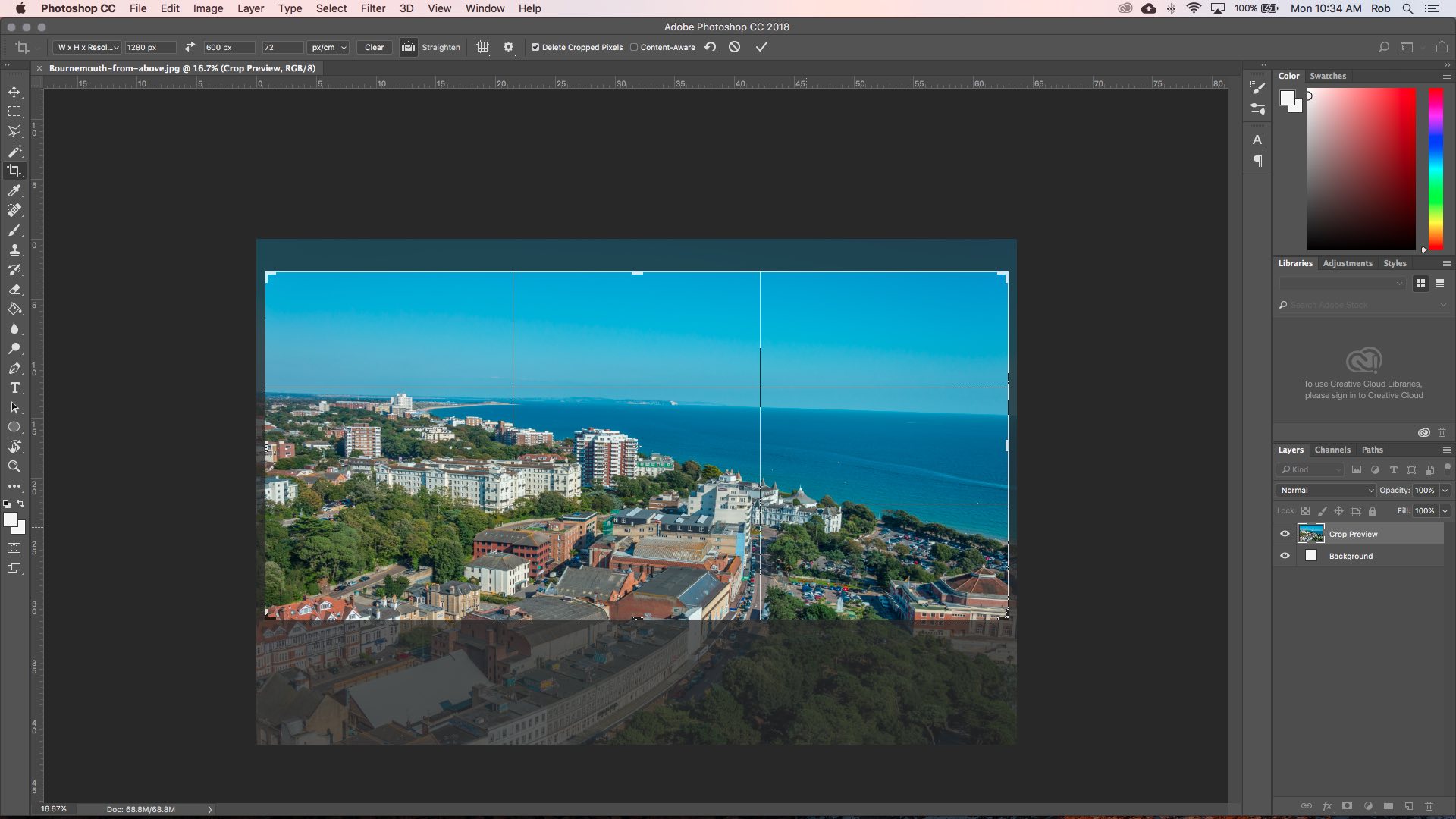The width and height of the screenshot is (1456, 819).
Task: Open the W x H x Resolution preset dropdown
Action: click(x=88, y=47)
